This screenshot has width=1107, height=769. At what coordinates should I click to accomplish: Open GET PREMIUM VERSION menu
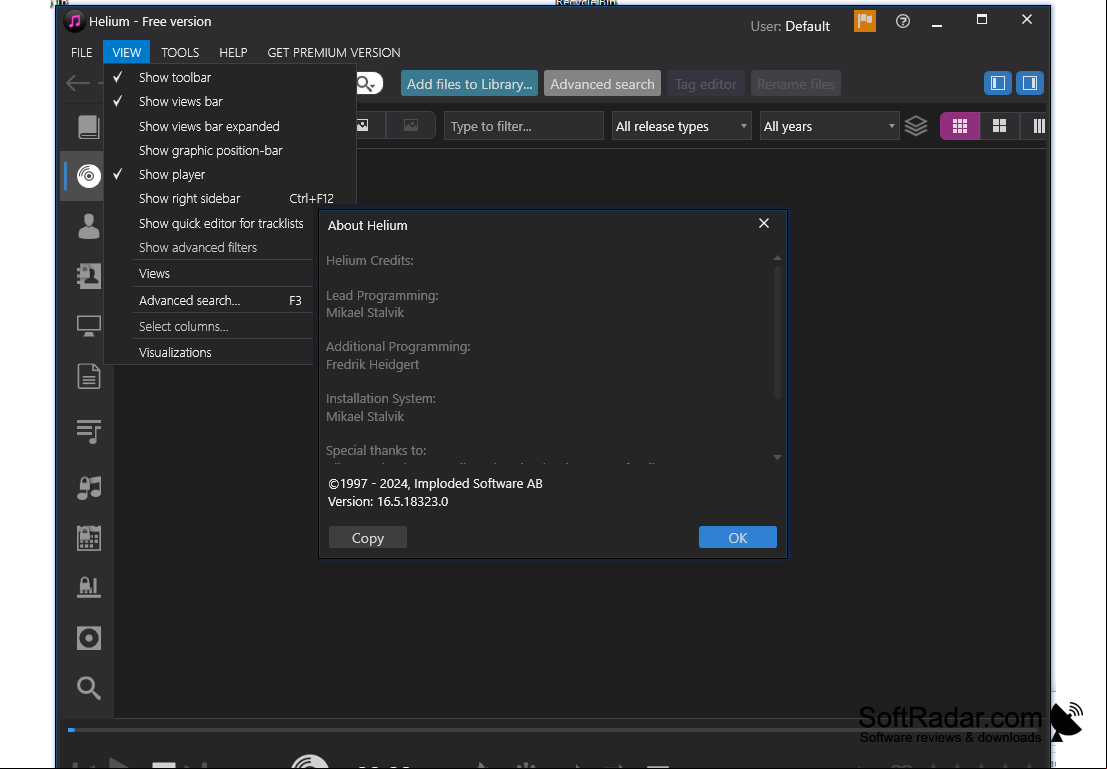tap(334, 52)
